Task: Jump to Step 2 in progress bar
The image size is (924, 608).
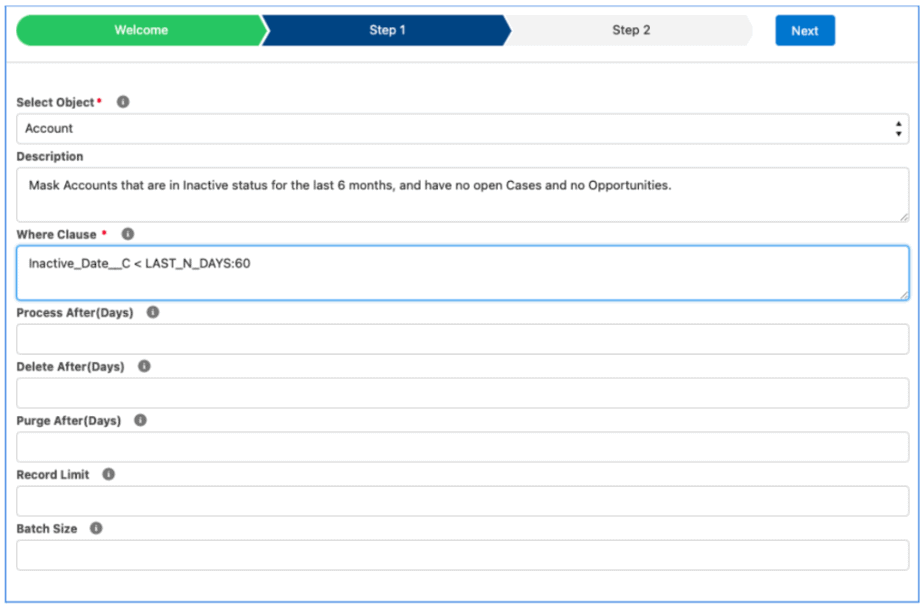Action: [631, 30]
